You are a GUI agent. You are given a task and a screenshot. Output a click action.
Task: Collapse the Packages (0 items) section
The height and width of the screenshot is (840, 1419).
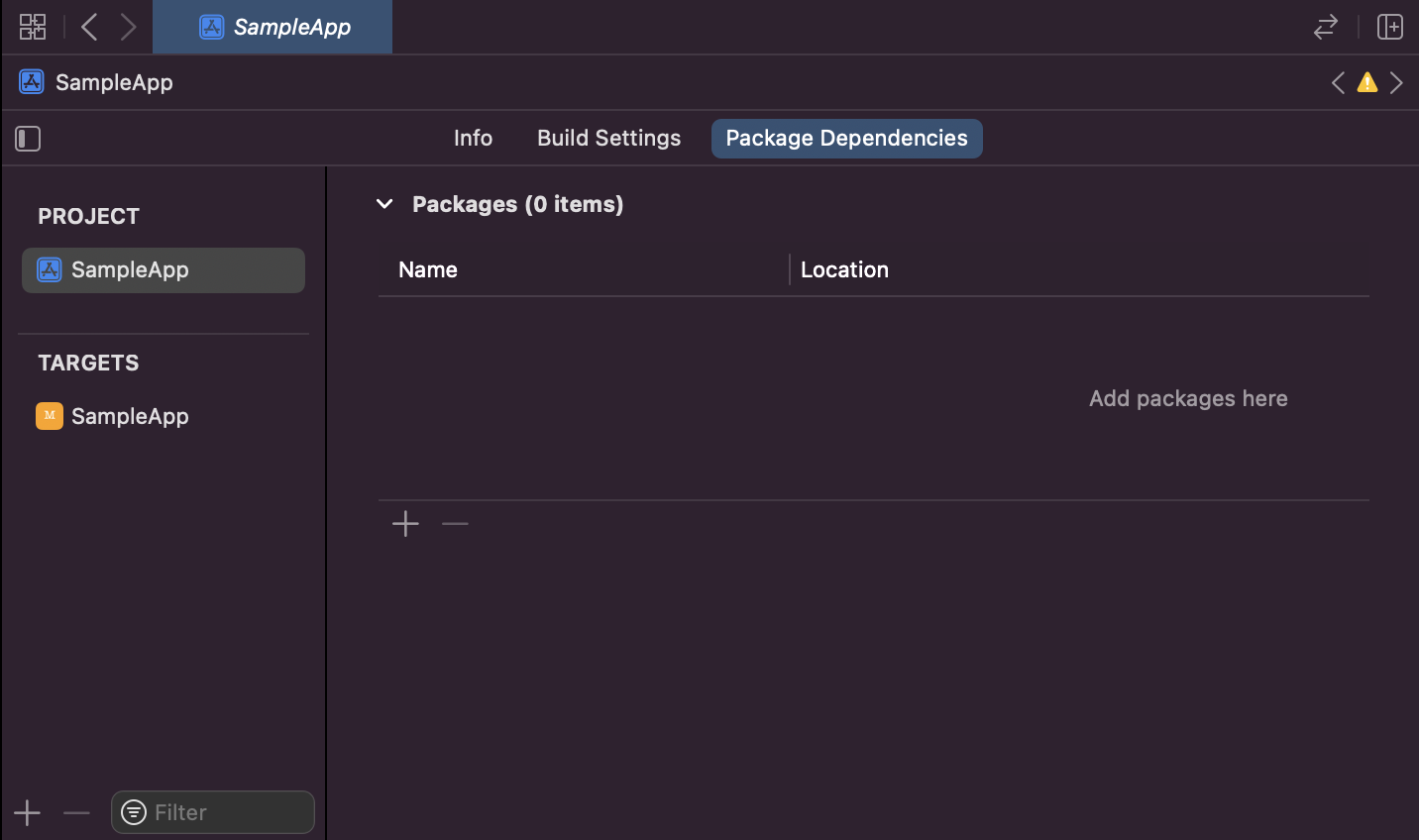click(x=384, y=204)
